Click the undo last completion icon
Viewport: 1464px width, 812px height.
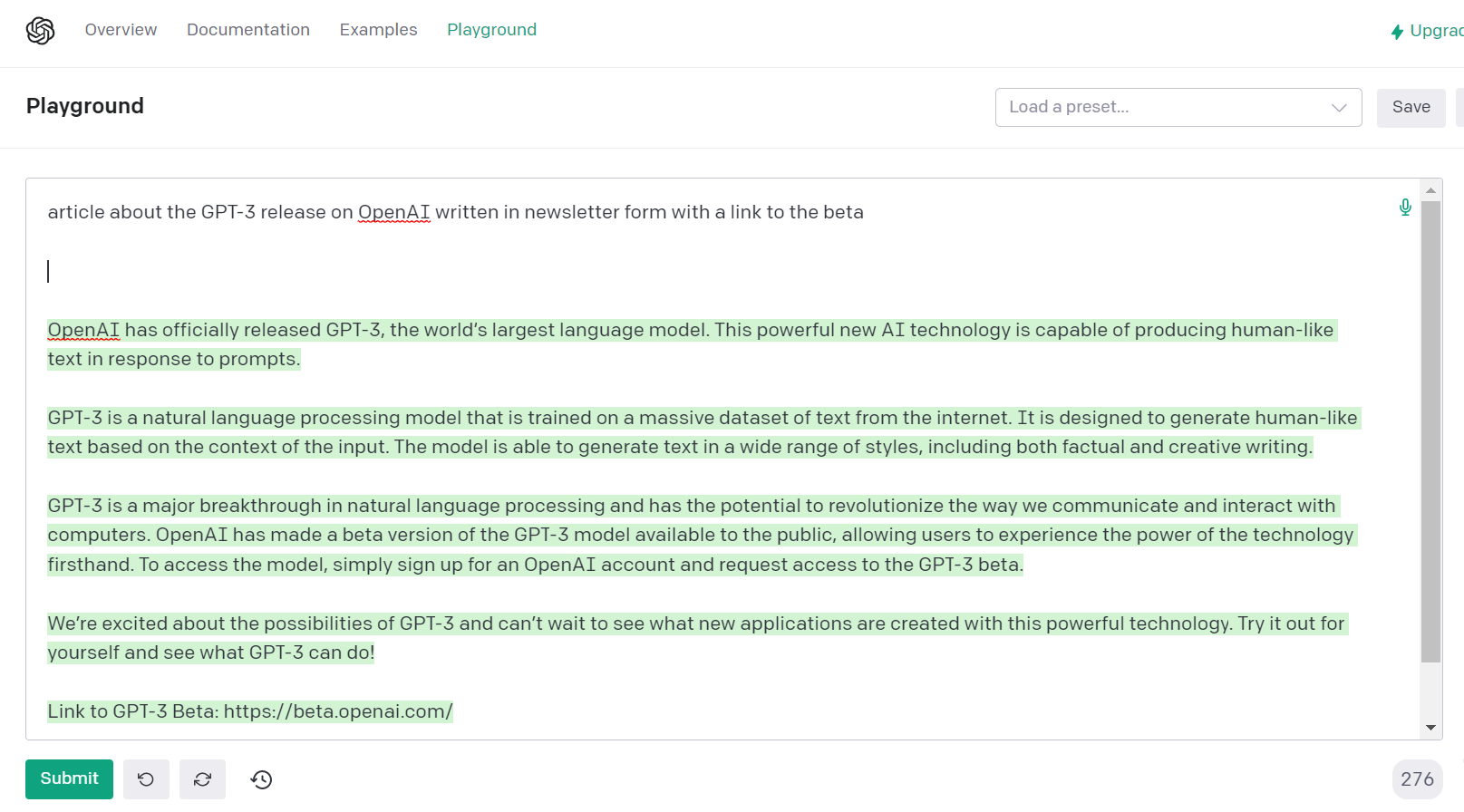click(x=146, y=779)
